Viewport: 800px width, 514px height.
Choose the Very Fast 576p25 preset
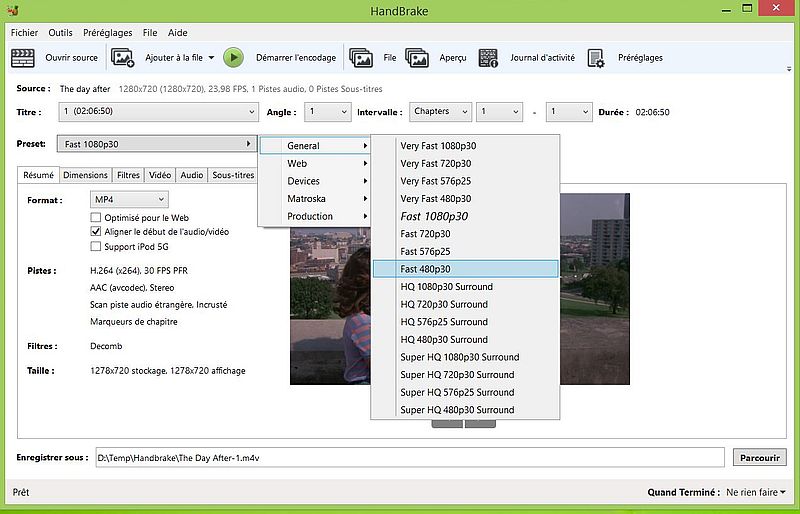coord(465,181)
